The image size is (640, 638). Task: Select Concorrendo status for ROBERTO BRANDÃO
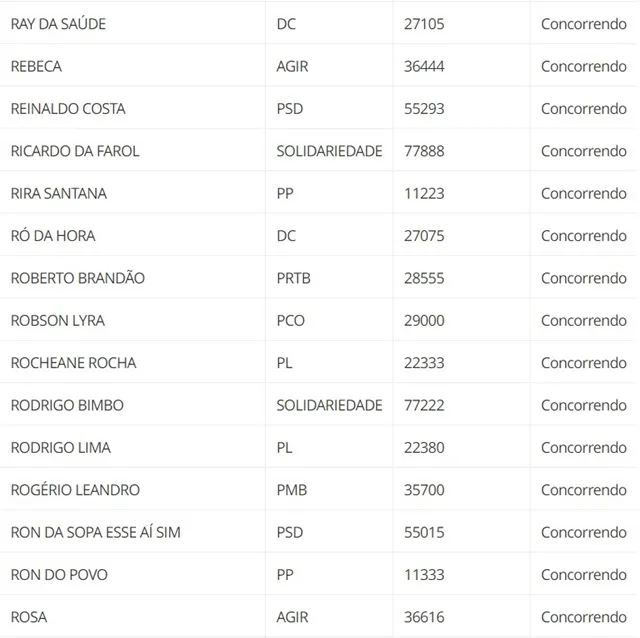[x=584, y=279]
